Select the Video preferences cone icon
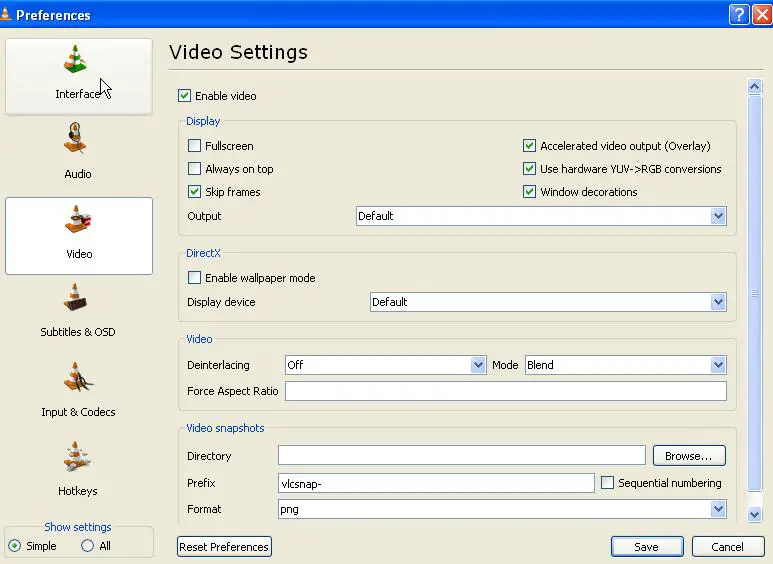This screenshot has height=564, width=773. pos(77,219)
